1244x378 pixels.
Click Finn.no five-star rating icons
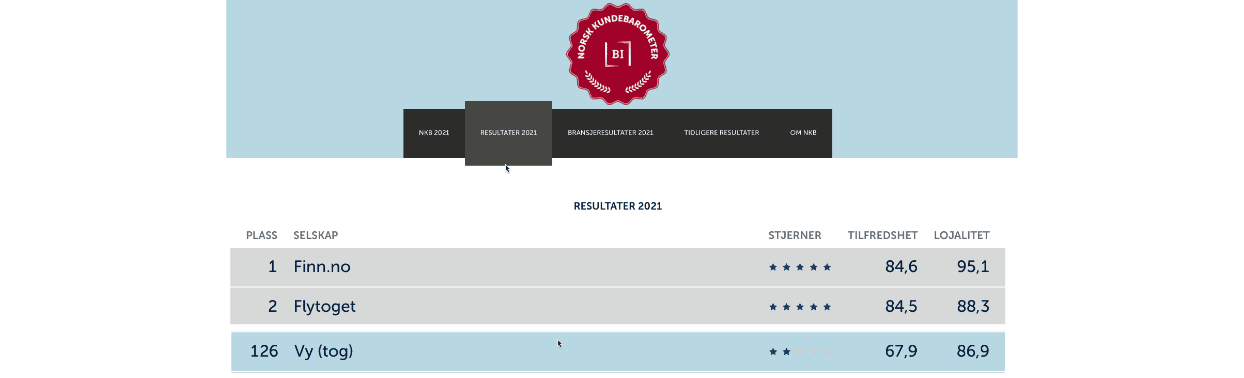[800, 268]
